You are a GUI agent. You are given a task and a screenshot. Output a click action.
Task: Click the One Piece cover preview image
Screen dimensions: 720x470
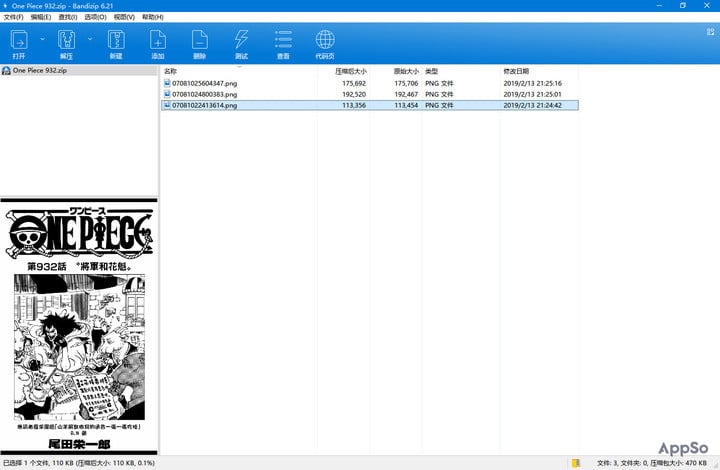(x=79, y=327)
